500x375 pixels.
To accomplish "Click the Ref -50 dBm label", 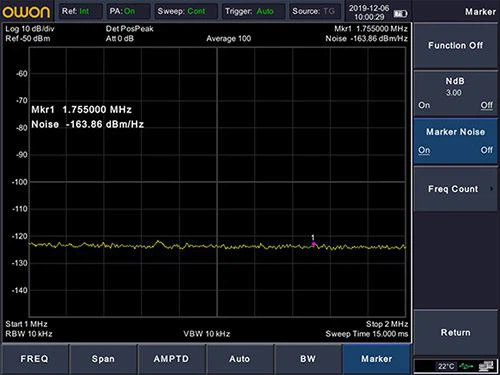I will (28, 39).
